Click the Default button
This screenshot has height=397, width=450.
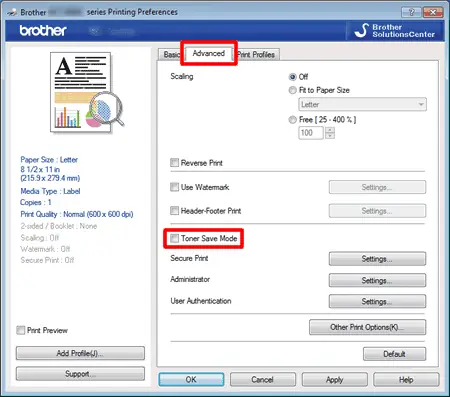(394, 354)
